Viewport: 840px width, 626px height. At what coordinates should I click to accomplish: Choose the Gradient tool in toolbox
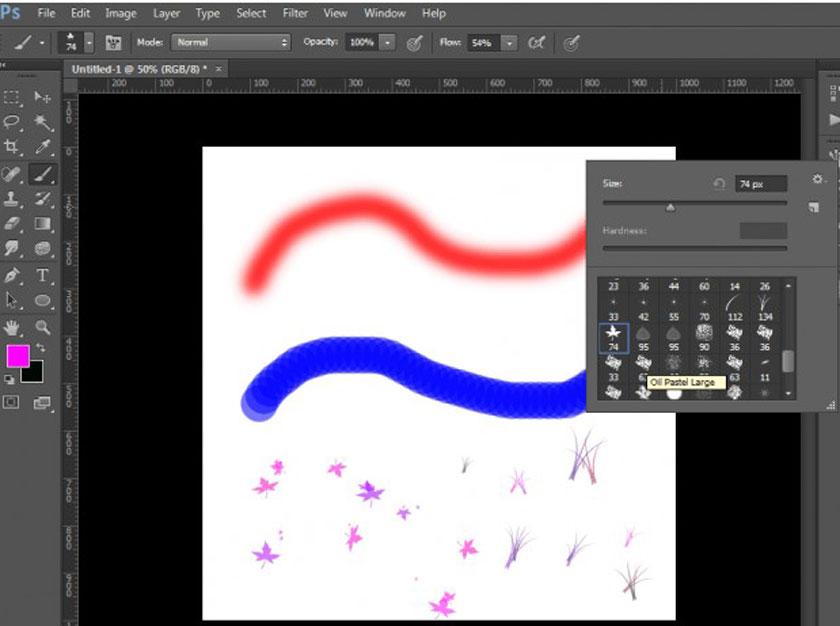(x=43, y=223)
